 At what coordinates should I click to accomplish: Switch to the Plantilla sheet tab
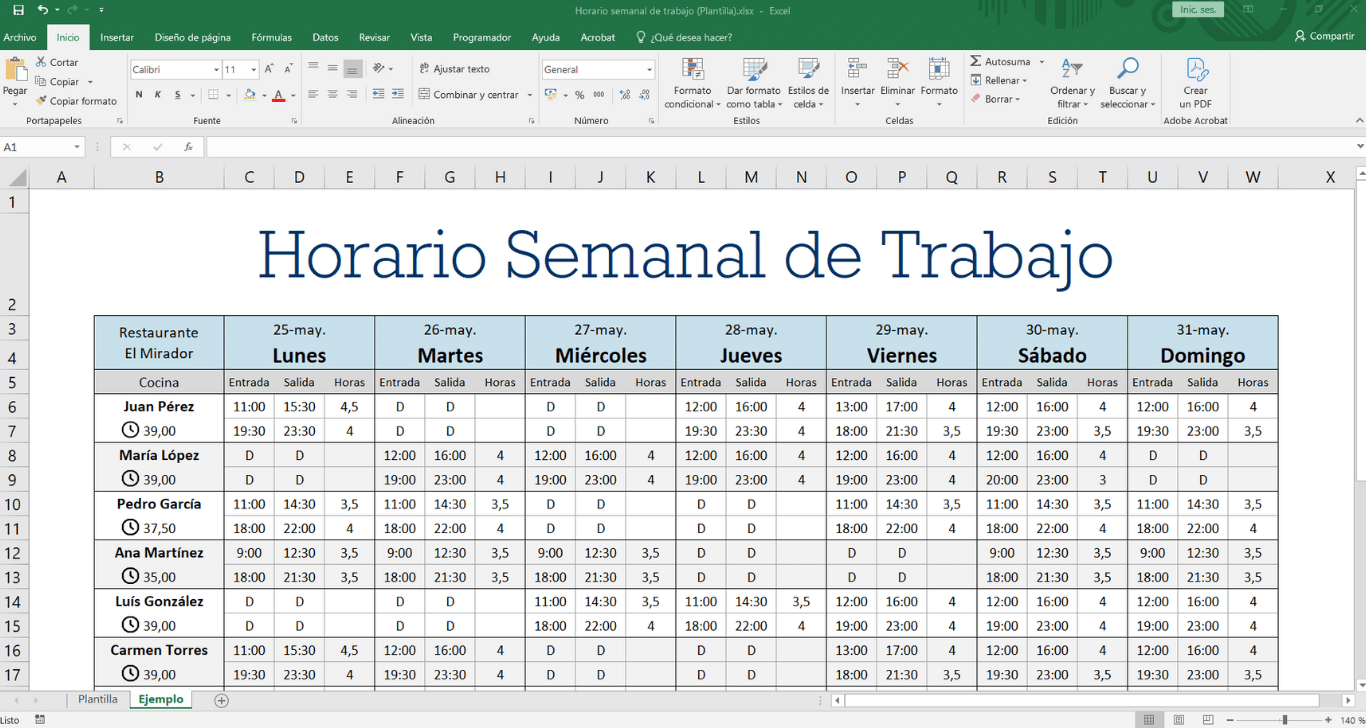(97, 699)
